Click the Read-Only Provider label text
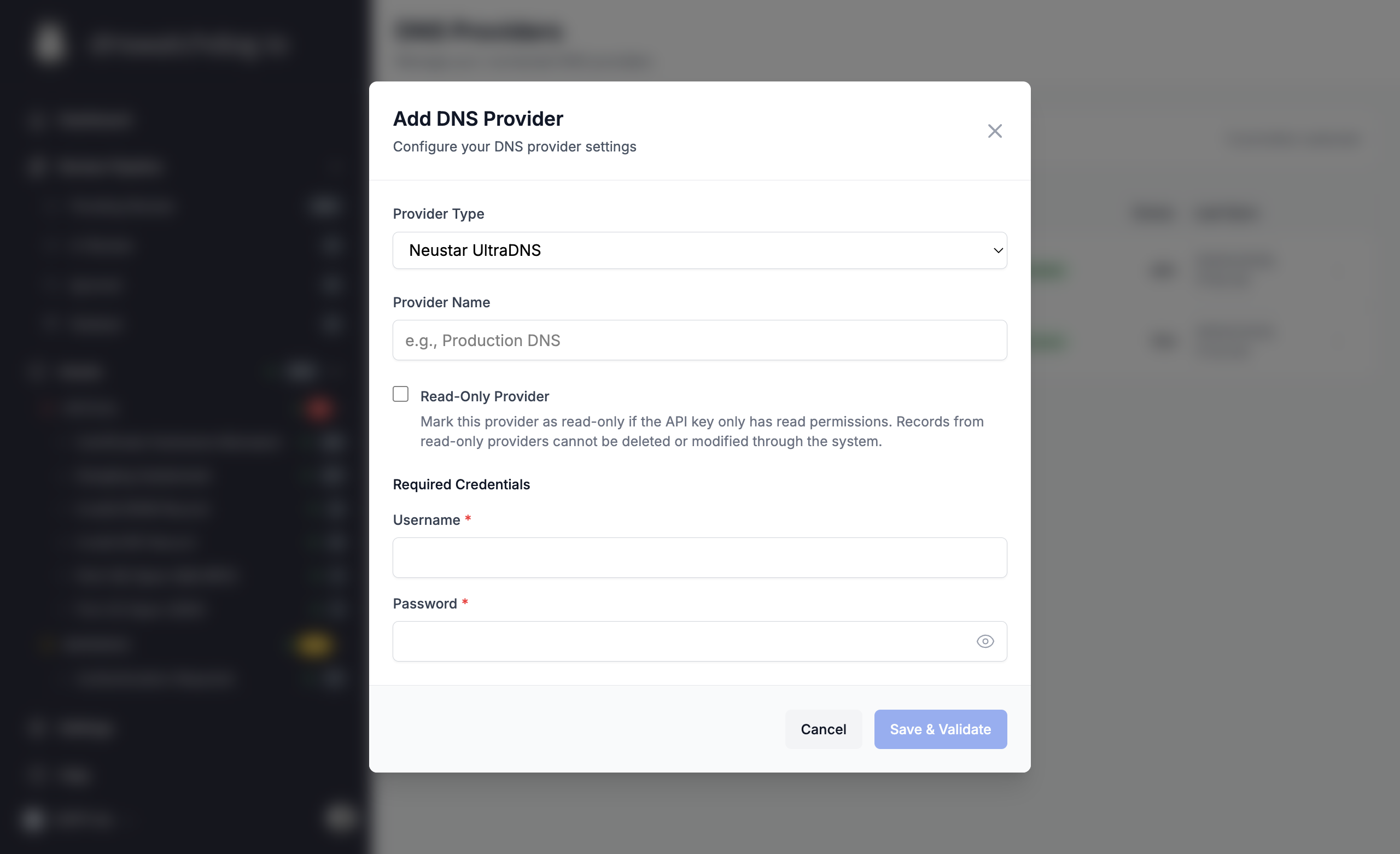This screenshot has width=1400, height=854. [x=484, y=396]
